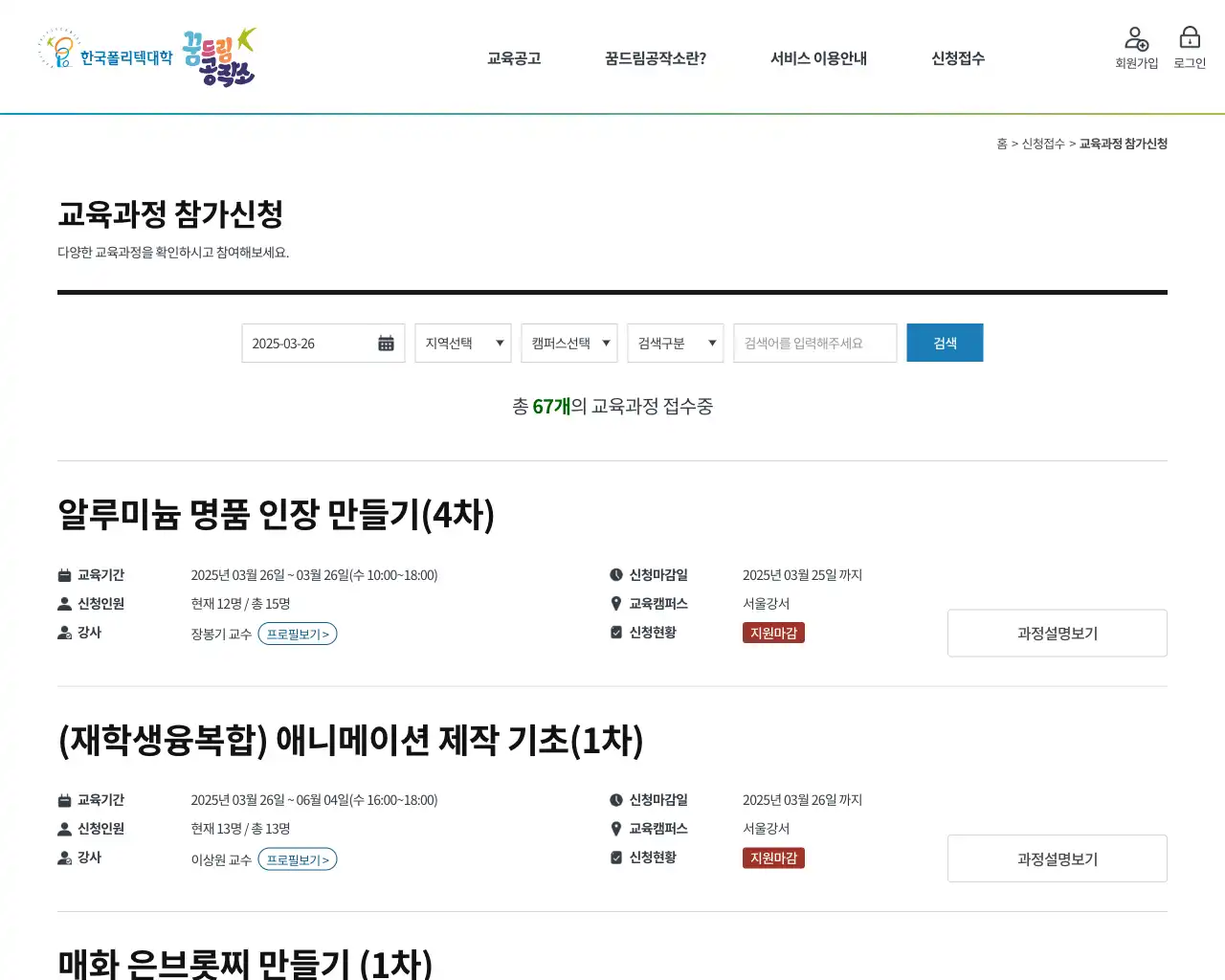The width and height of the screenshot is (1225, 980).
Task: Open 장봉기 교수 프로필보기 link
Action: pyautogui.click(x=298, y=635)
